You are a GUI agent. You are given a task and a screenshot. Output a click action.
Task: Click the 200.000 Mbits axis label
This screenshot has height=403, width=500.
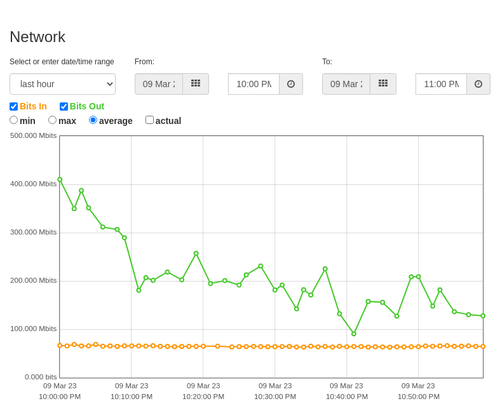pos(33,281)
